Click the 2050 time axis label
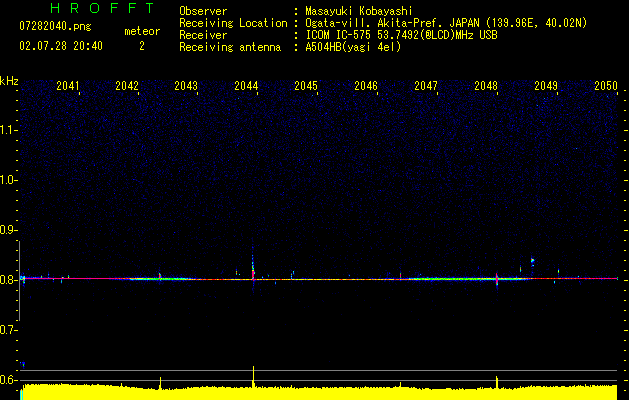629x400 pixels. point(606,85)
